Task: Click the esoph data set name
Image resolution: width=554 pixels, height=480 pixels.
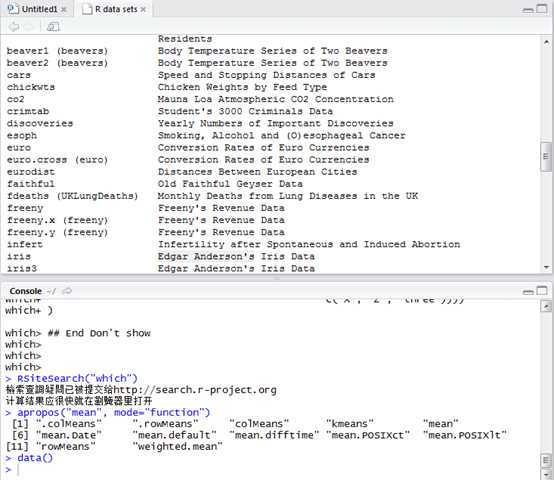Action: coord(22,136)
